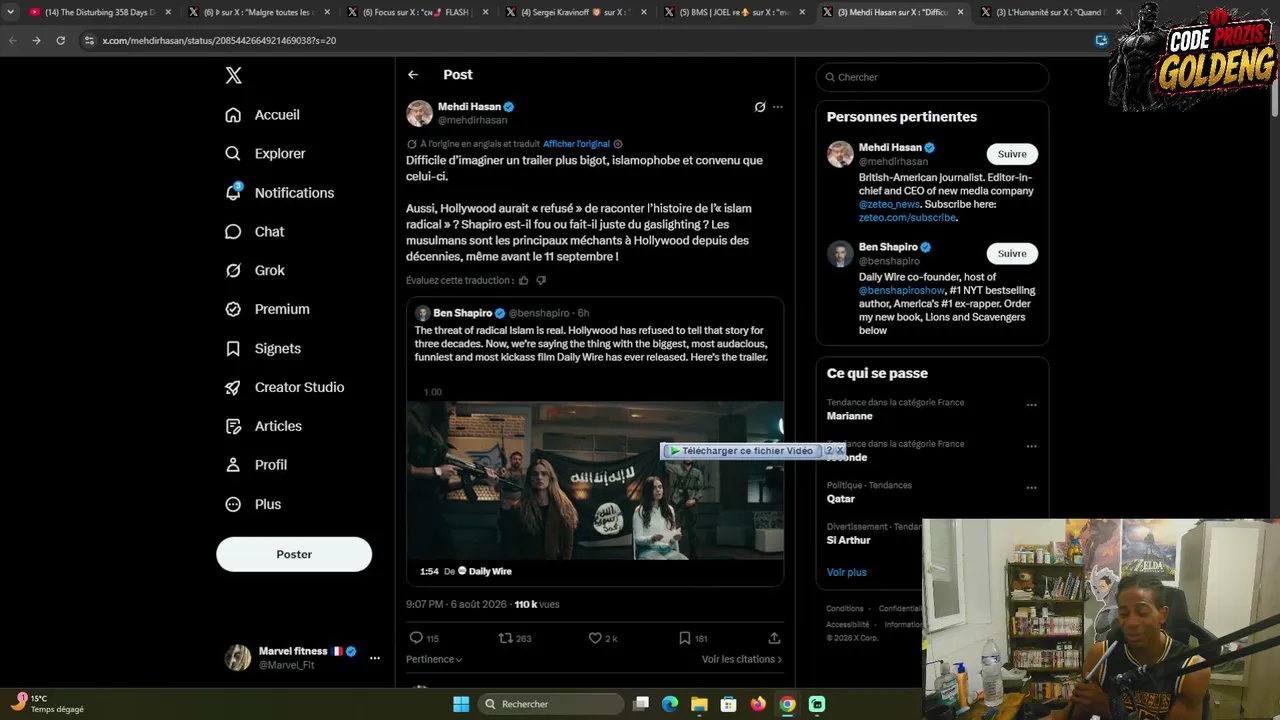This screenshot has width=1280, height=720.
Task: Open Microsoft Edge from the taskbar
Action: pos(670,704)
